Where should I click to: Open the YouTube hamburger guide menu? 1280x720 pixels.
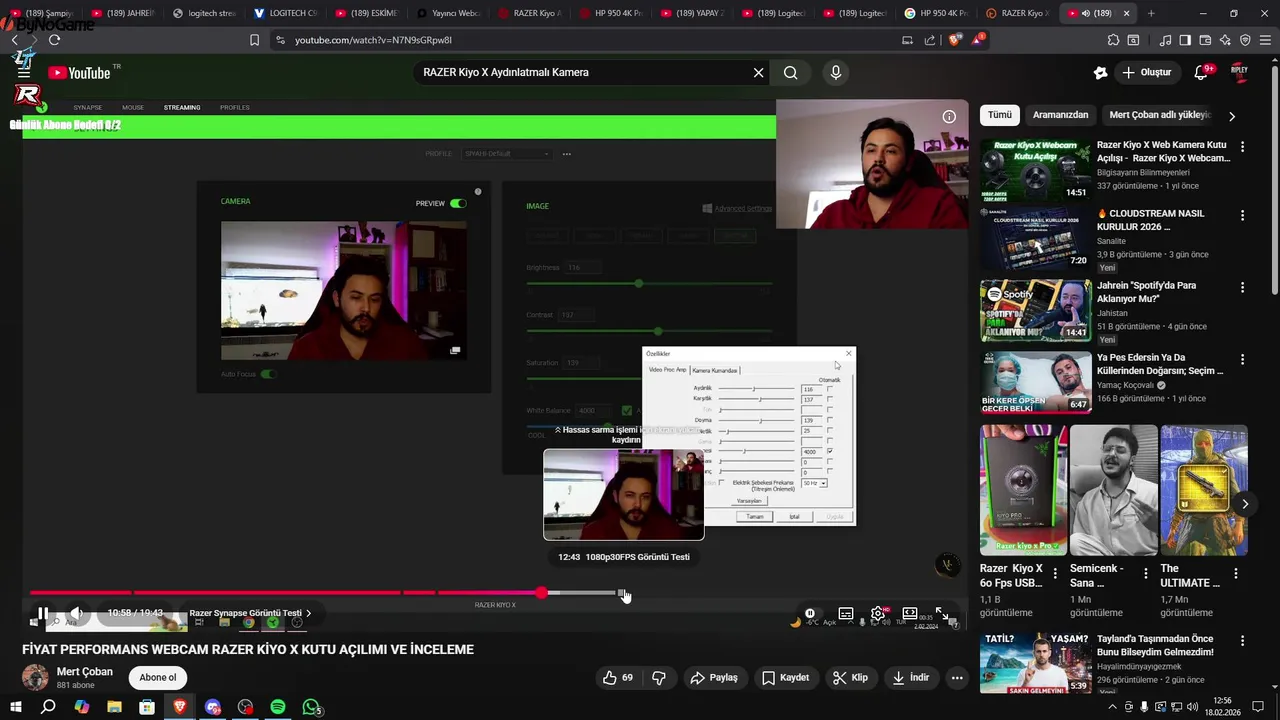(24, 72)
